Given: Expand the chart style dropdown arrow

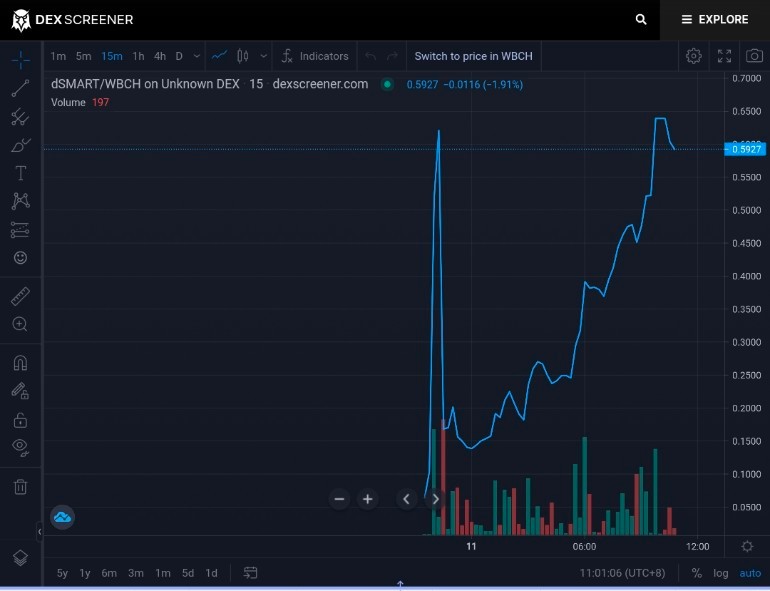Looking at the screenshot, I should (x=264, y=56).
